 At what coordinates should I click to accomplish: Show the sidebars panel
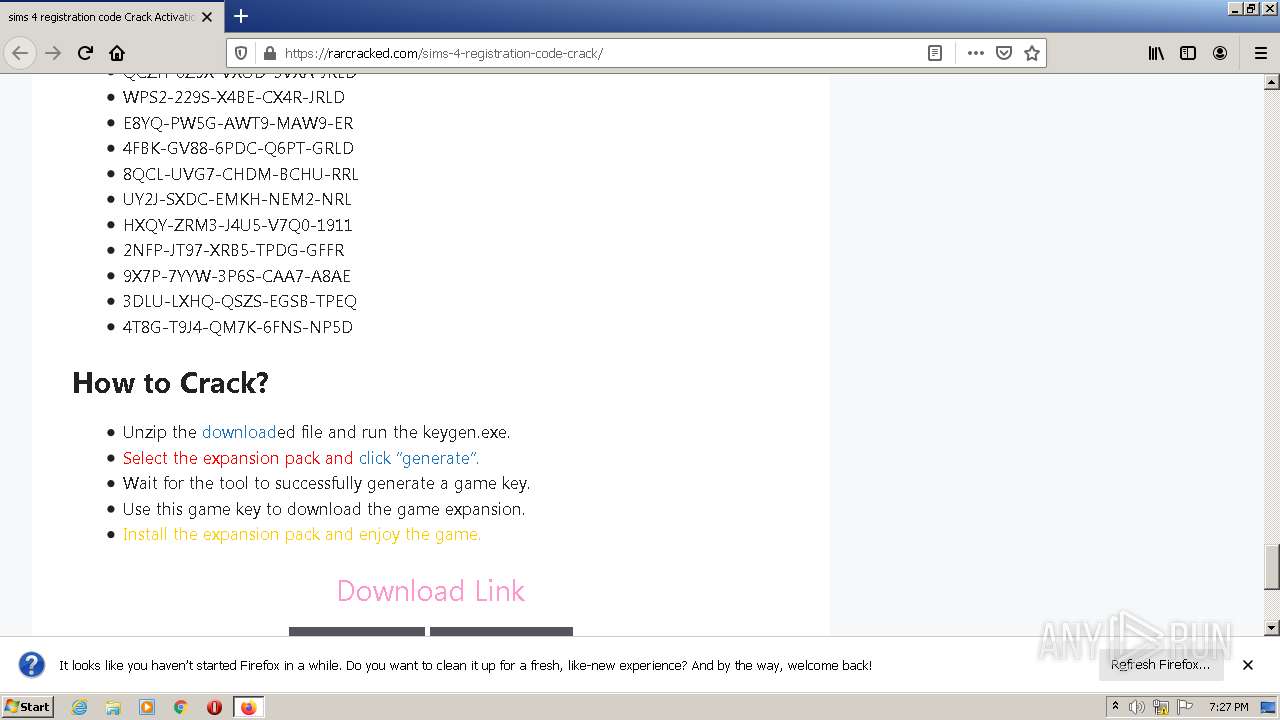[1188, 53]
